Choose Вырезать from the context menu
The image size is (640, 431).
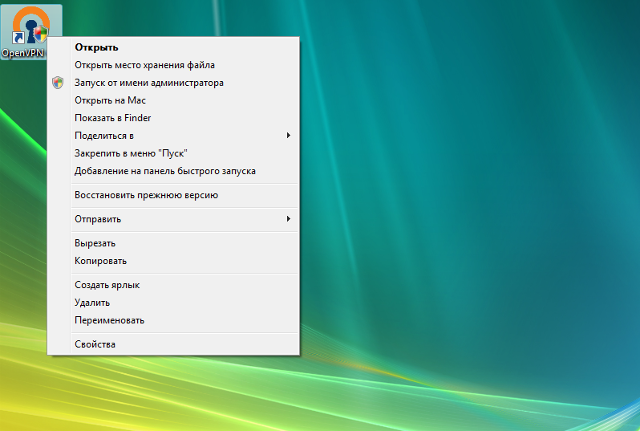[x=95, y=243]
